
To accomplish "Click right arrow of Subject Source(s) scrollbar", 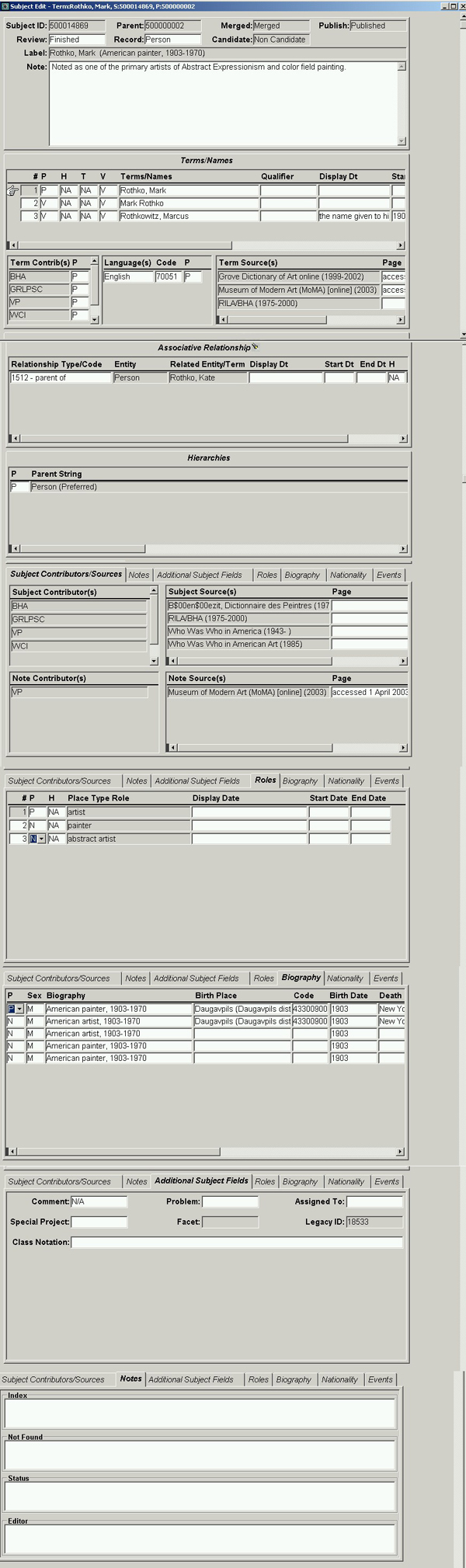I will coord(403,661).
